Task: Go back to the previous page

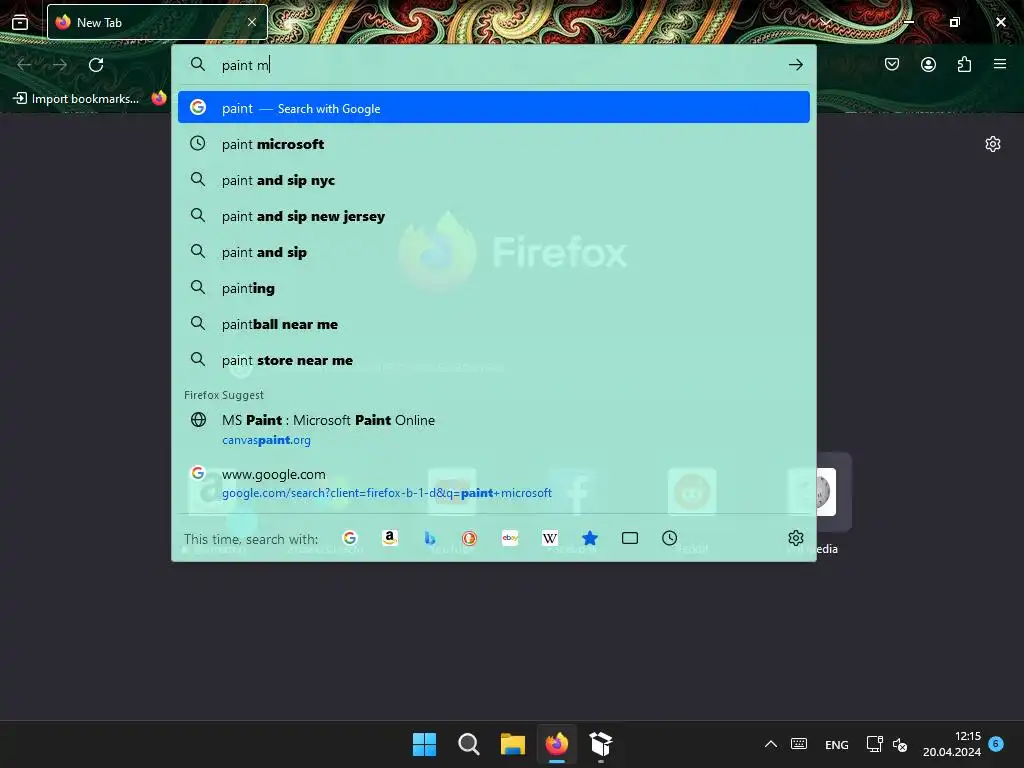Action: point(24,65)
